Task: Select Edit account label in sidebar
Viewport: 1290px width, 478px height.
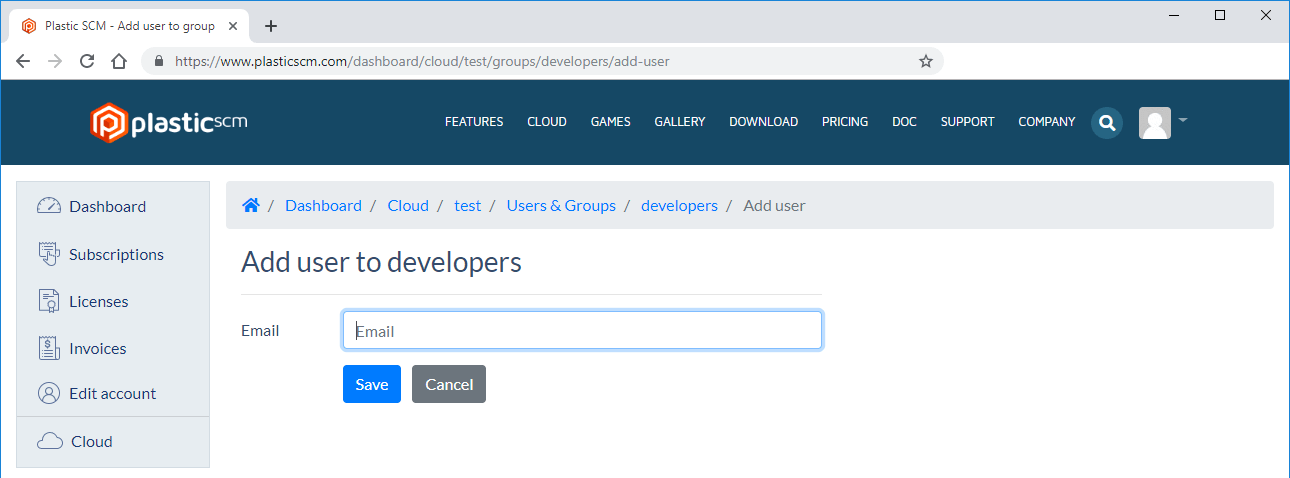Action: (x=113, y=393)
